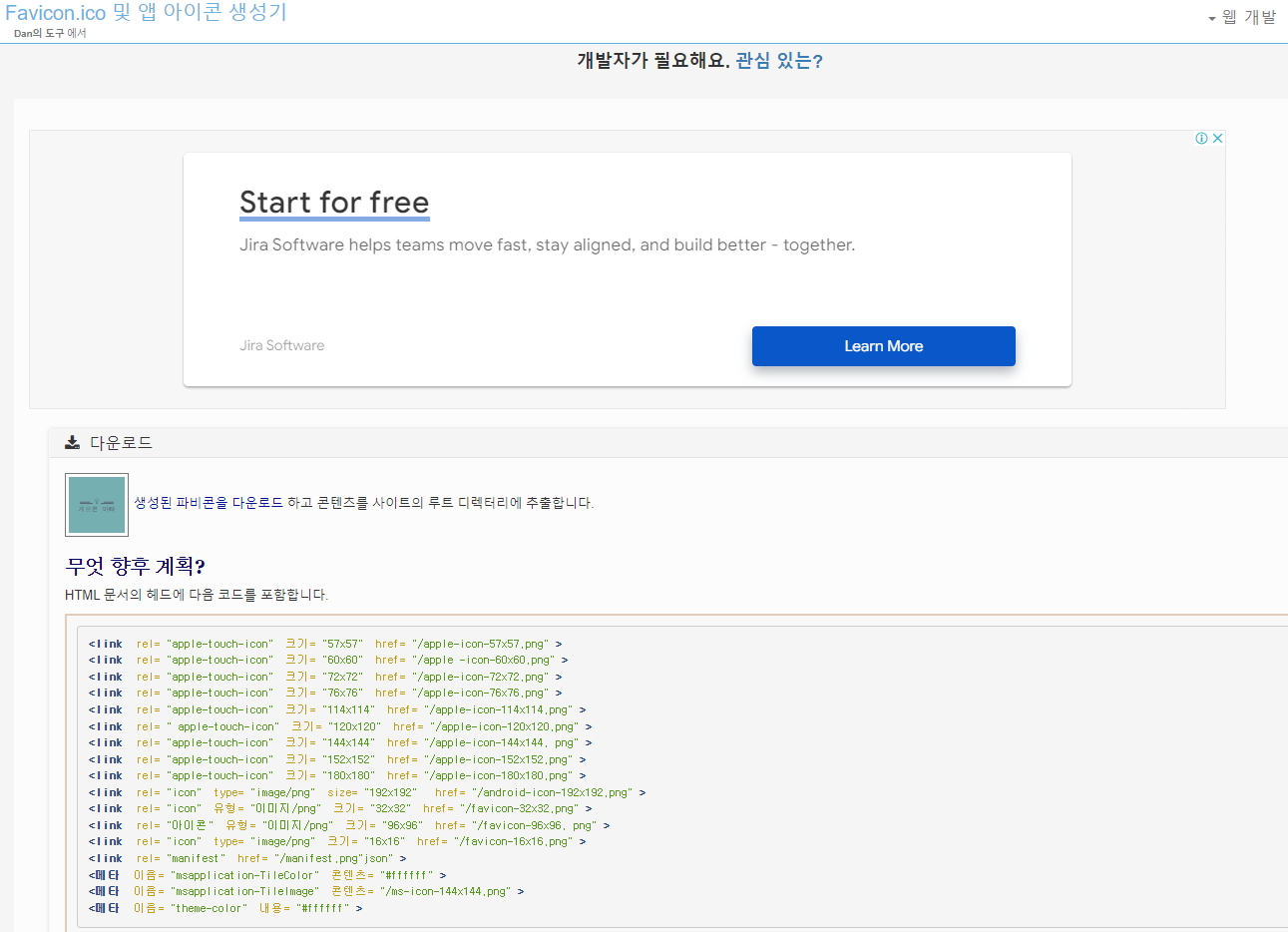Screen dimensions: 1288x932
Task: Click the apple-icon-60x60.png code line
Action: [328, 660]
